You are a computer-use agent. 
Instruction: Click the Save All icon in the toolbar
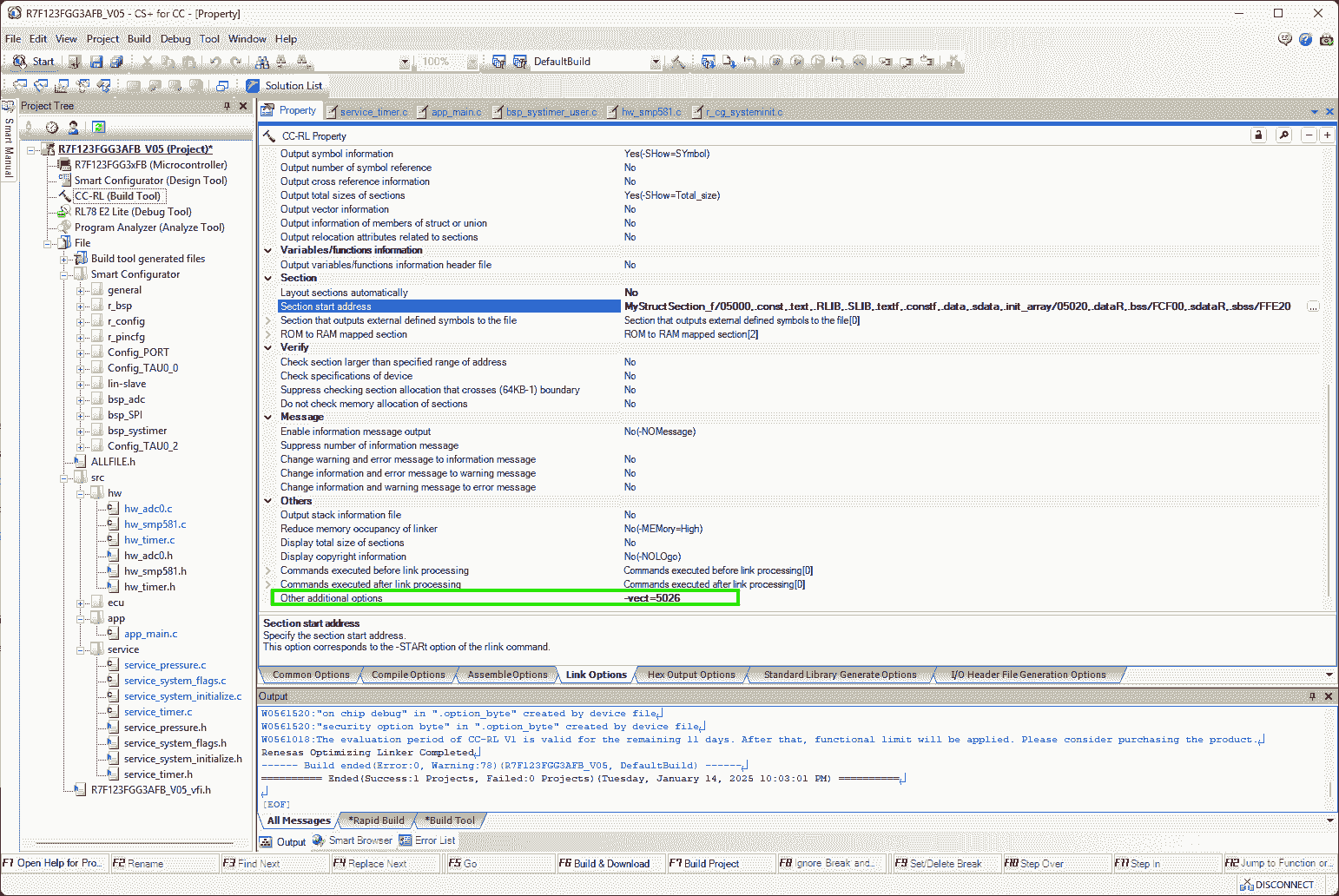[116, 62]
